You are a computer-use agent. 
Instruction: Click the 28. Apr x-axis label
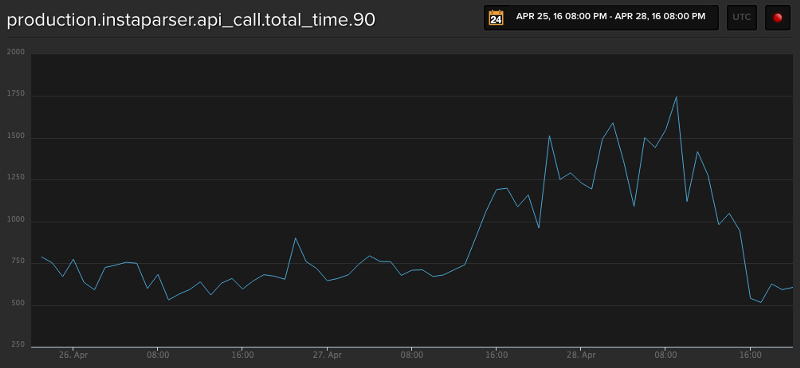click(x=581, y=354)
